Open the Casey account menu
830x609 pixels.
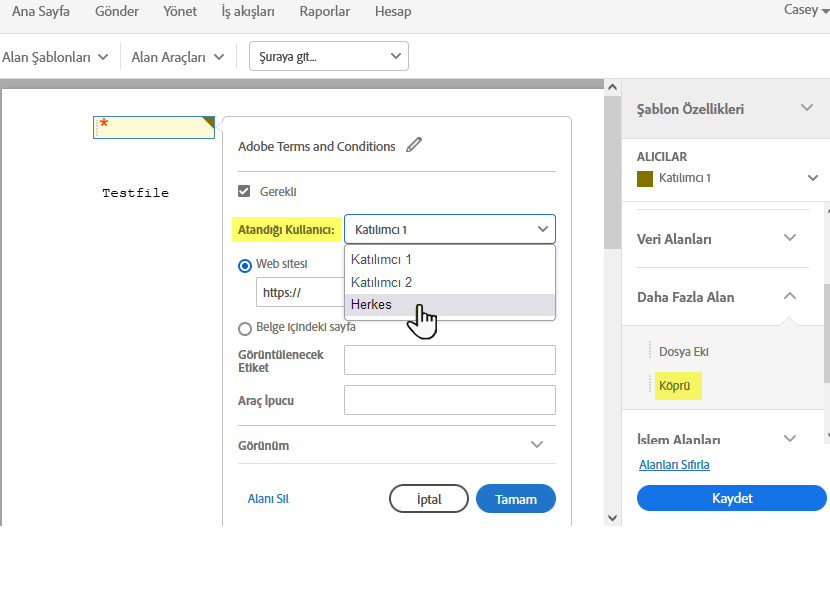[x=806, y=10]
